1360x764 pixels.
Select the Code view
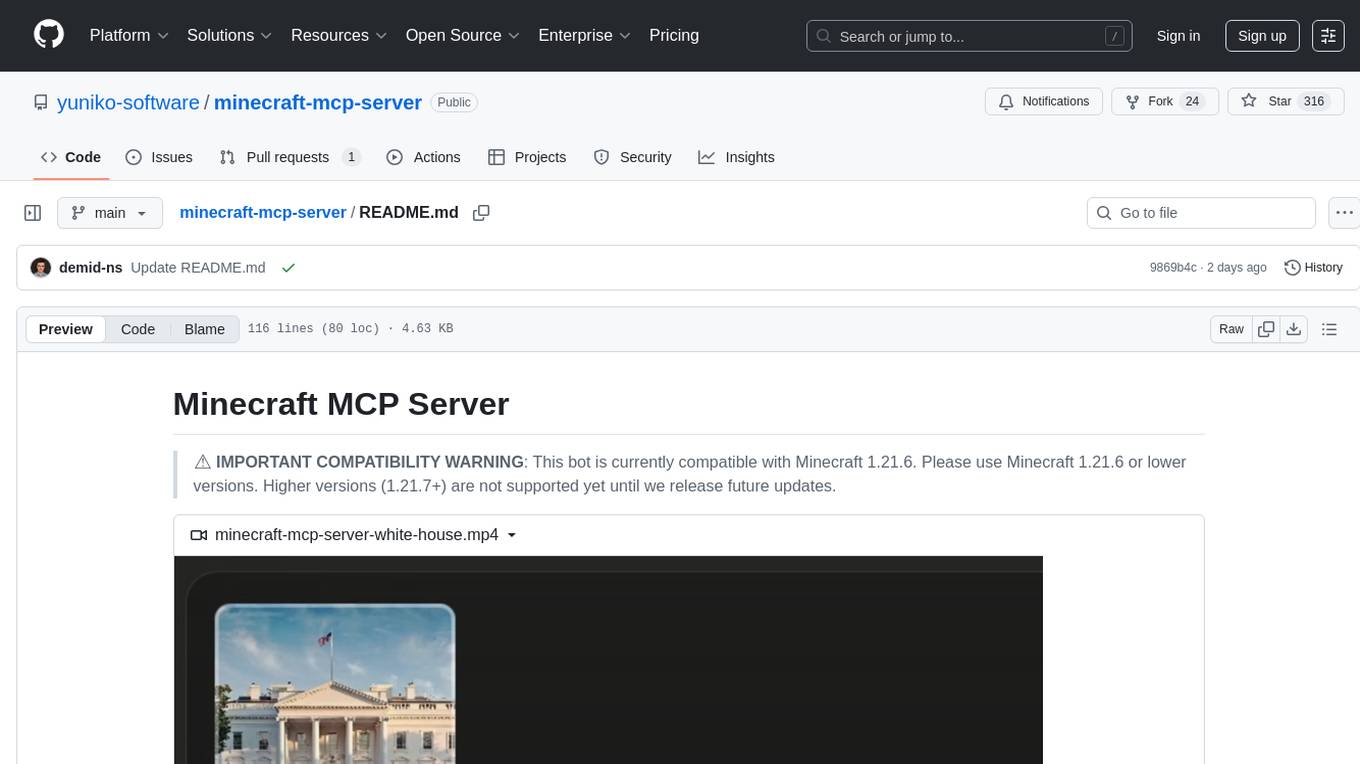tap(138, 329)
